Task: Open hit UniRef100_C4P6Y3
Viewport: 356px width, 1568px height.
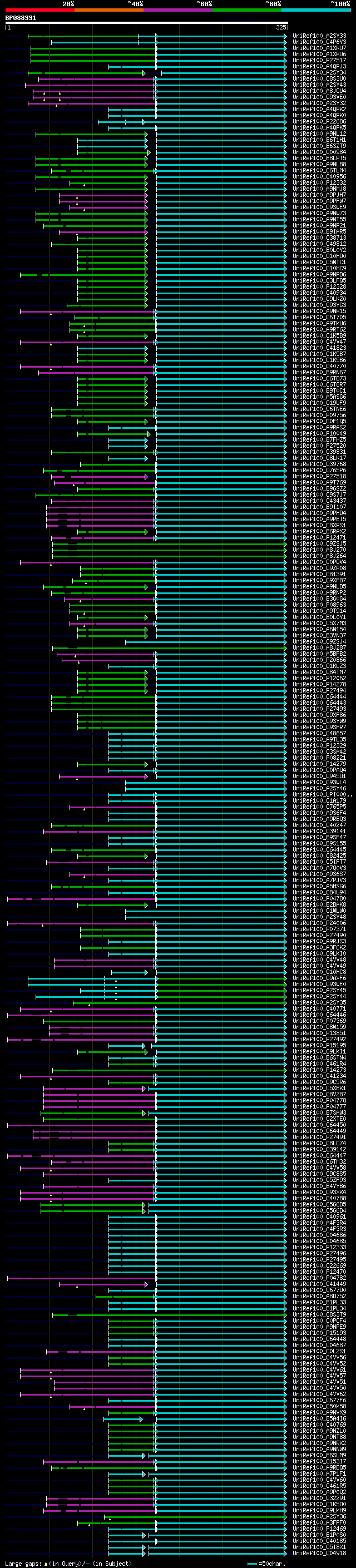Action: coord(319,42)
